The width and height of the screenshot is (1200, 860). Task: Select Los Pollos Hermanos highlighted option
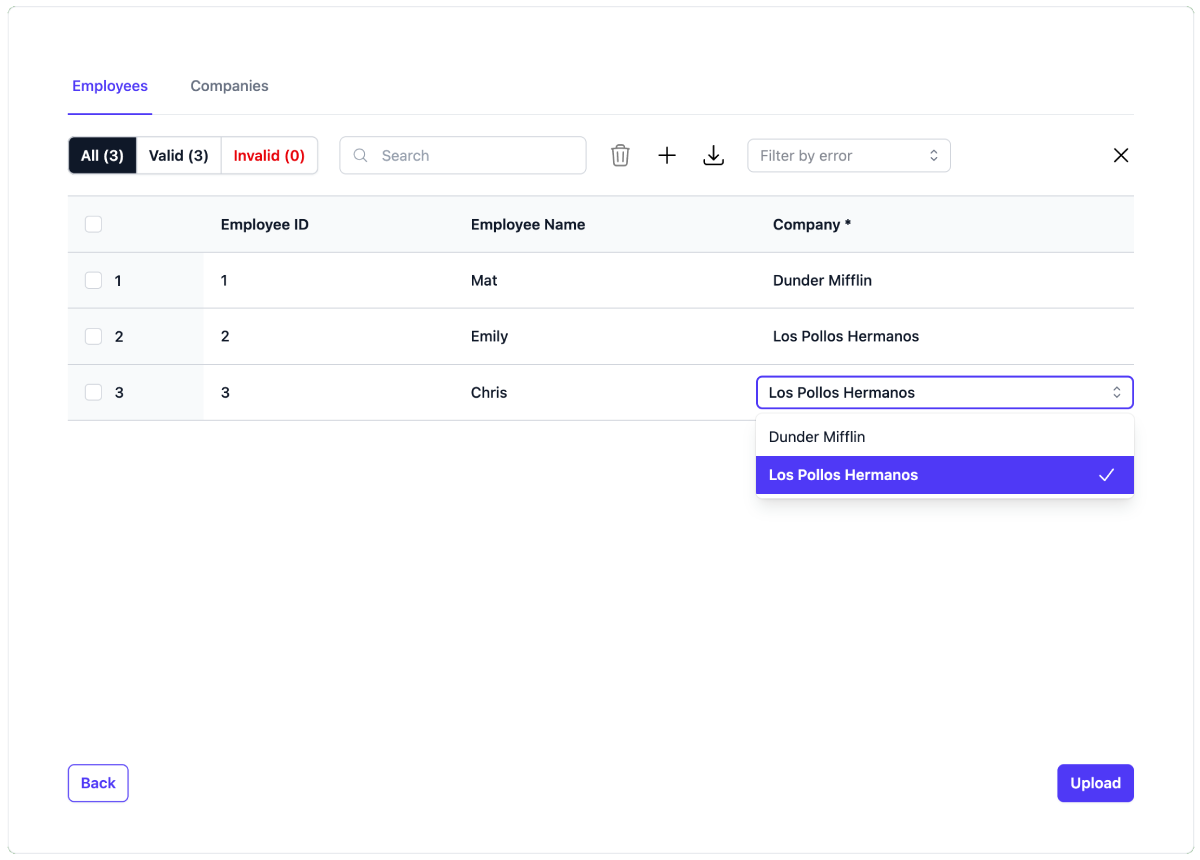coord(945,475)
